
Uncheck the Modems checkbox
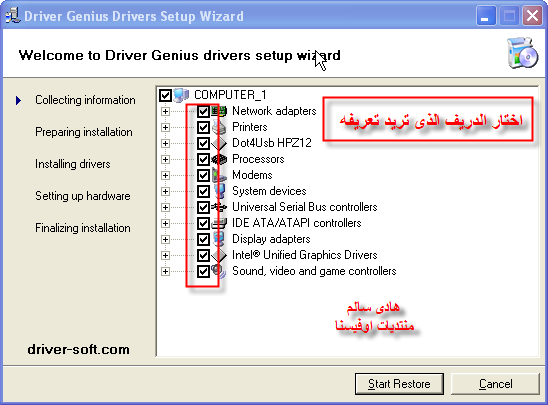point(203,175)
